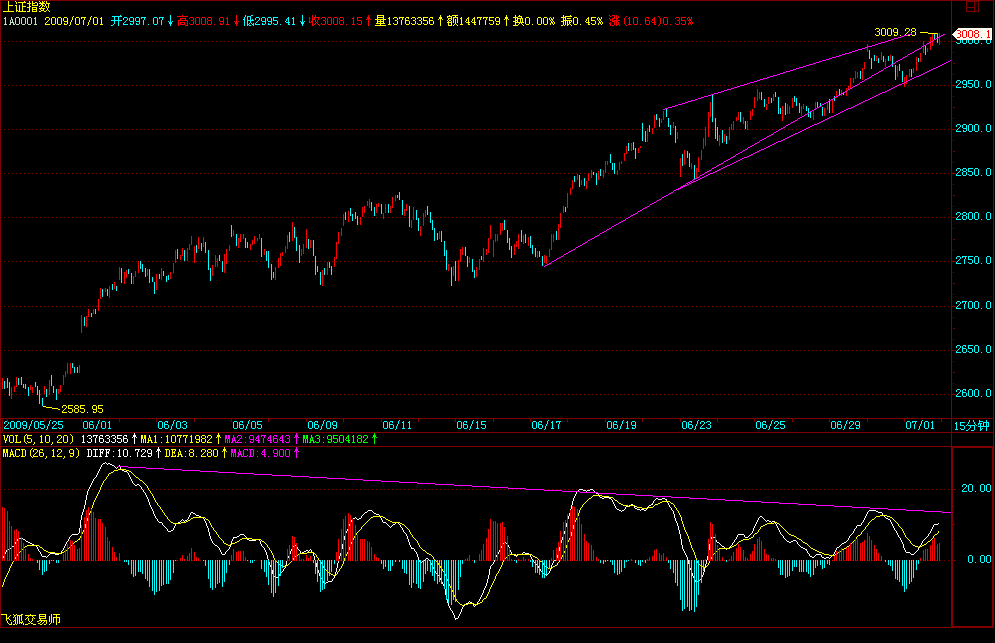The width and height of the screenshot is (995, 643).
Task: Click the 2700.0 price axis label
Action: [x=973, y=305]
